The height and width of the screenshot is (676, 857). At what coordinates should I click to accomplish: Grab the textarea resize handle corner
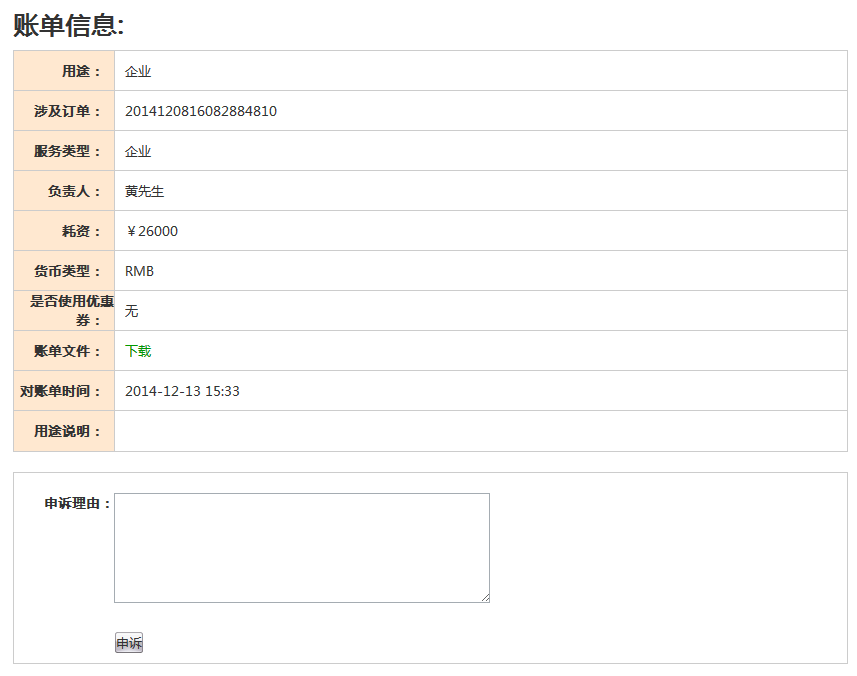point(485,598)
